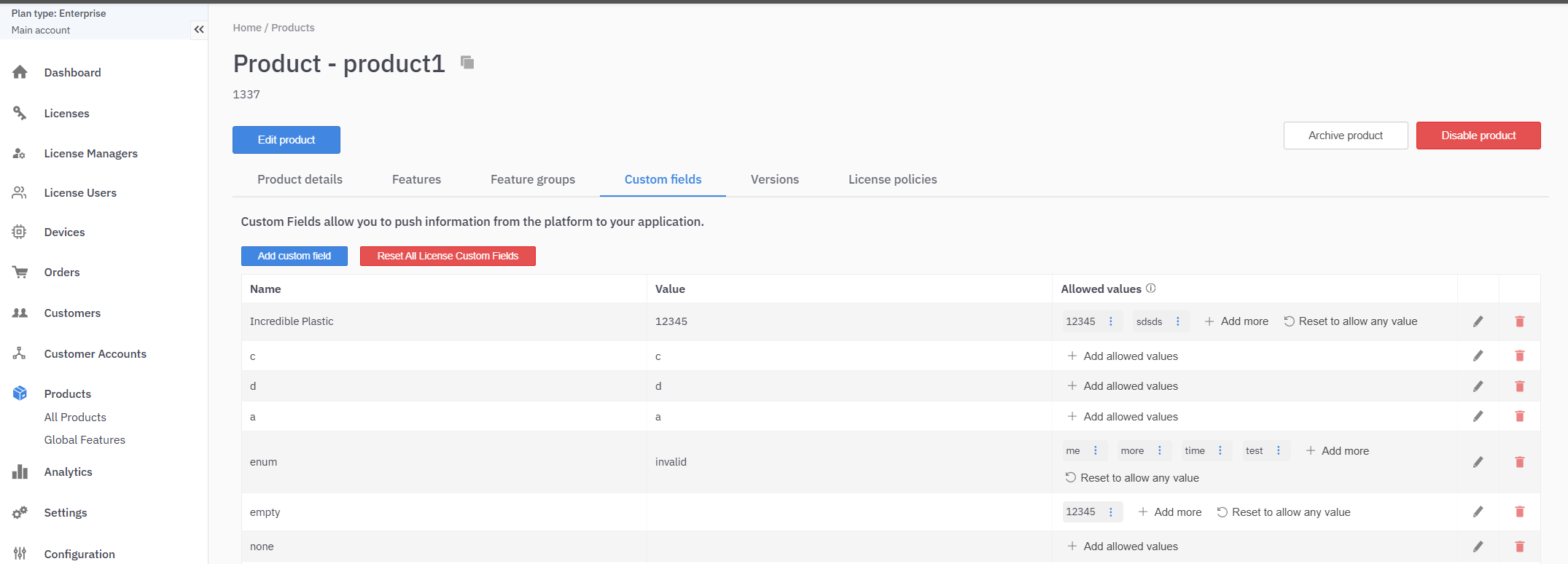Open options menu for sdsds value

pos(1177,321)
